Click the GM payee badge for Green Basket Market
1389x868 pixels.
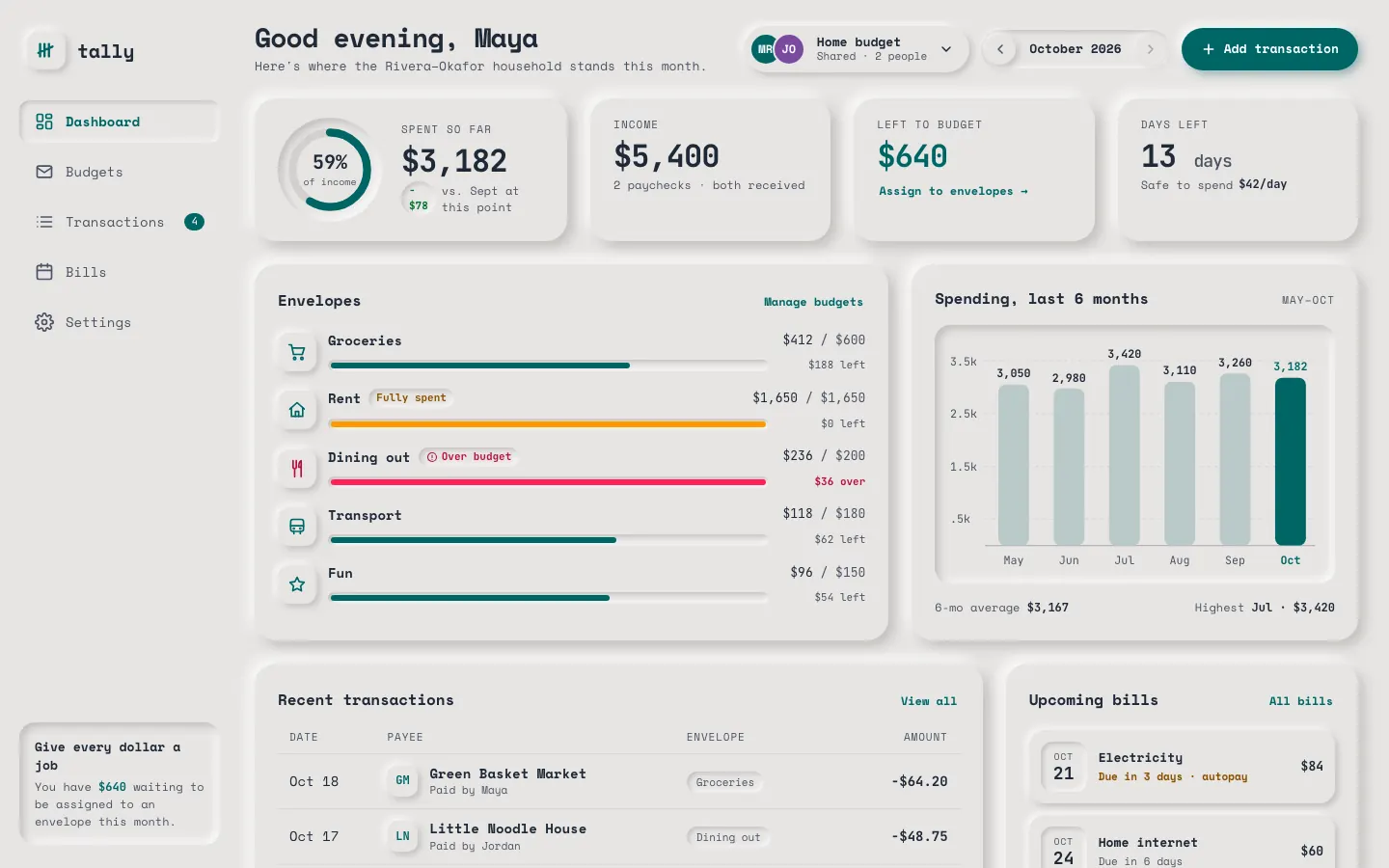coord(403,780)
